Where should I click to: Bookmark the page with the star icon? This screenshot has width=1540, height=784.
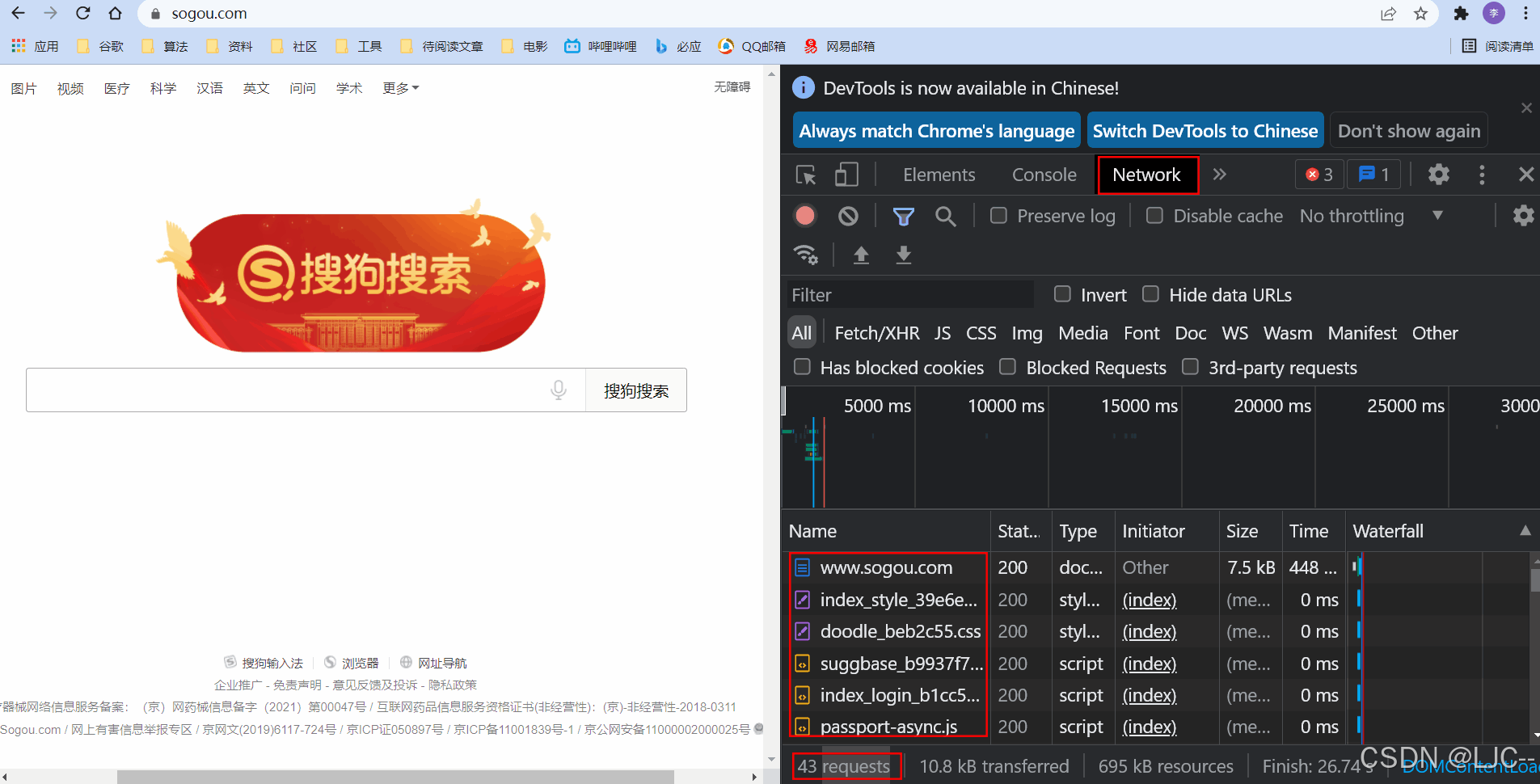1420,14
